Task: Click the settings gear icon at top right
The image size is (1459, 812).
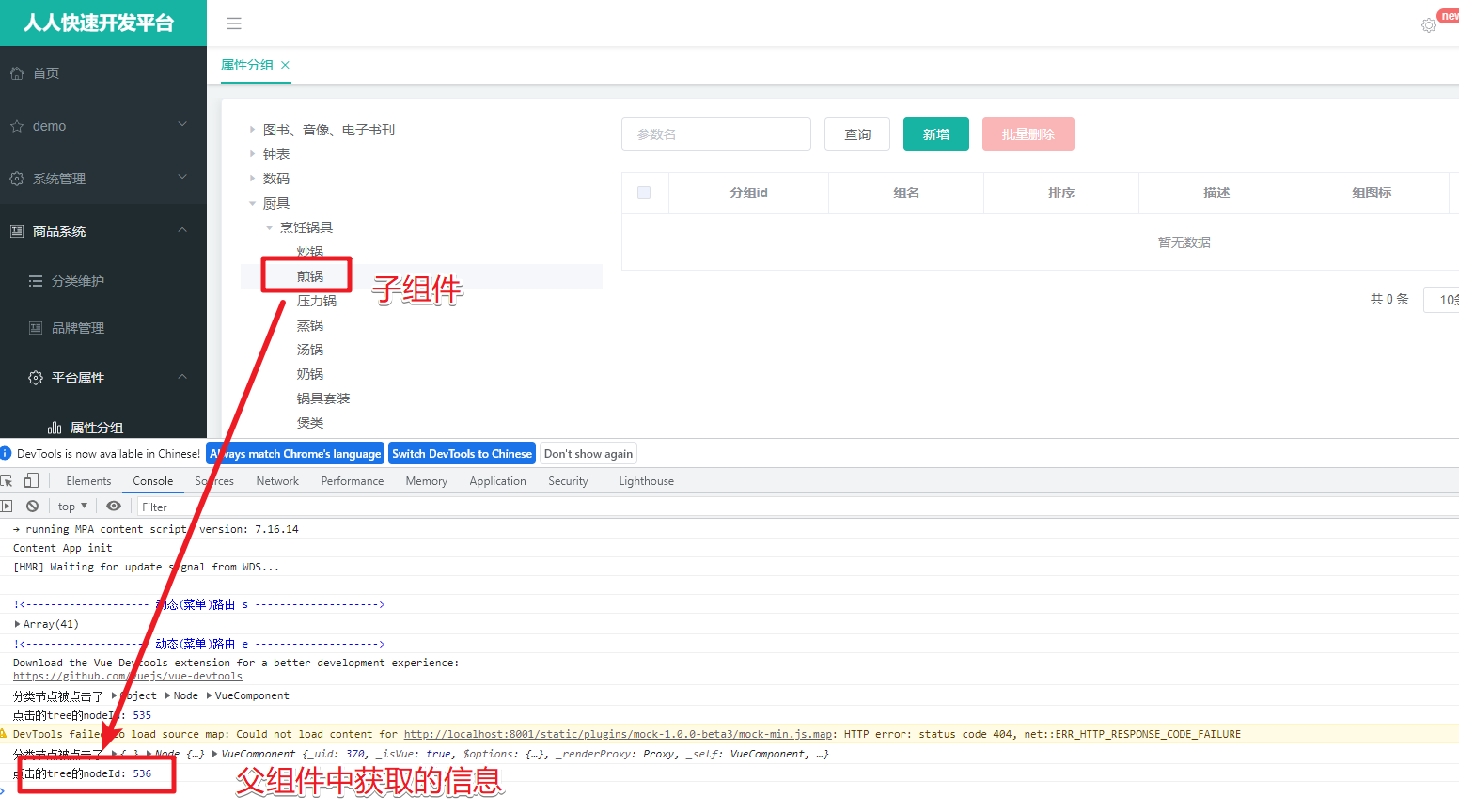Action: (1428, 25)
